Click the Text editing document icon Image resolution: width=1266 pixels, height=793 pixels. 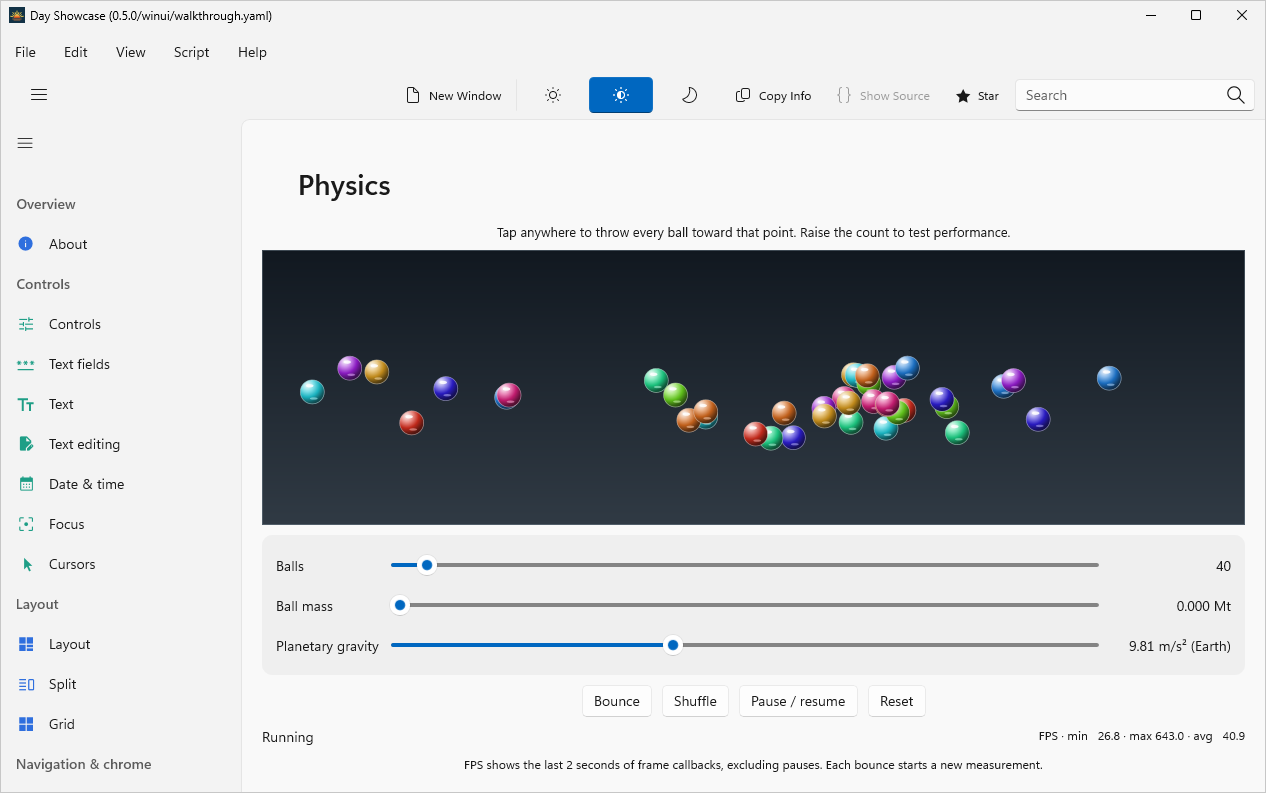point(26,444)
